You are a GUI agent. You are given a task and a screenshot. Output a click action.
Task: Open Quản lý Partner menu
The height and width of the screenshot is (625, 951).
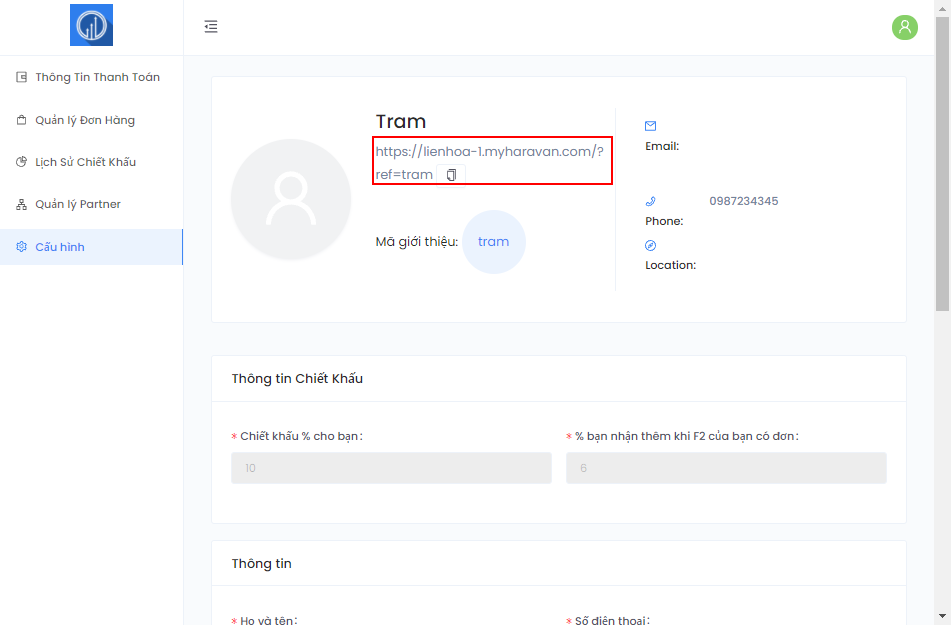pos(91,204)
